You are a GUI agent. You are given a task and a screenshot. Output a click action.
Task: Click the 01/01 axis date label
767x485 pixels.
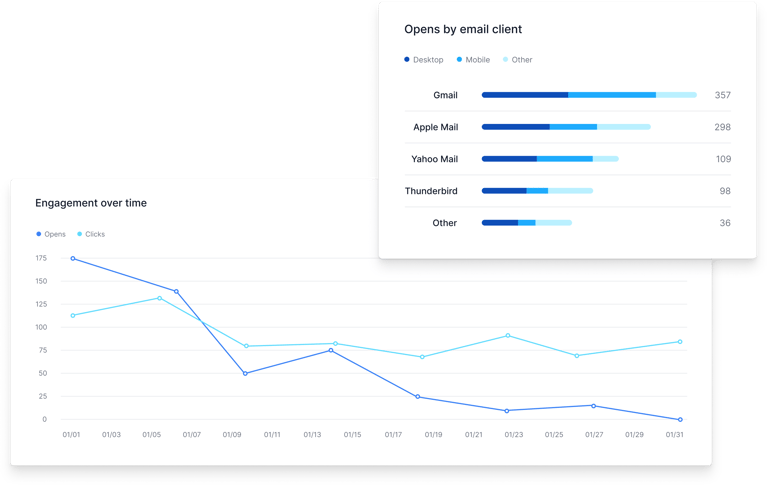71,435
